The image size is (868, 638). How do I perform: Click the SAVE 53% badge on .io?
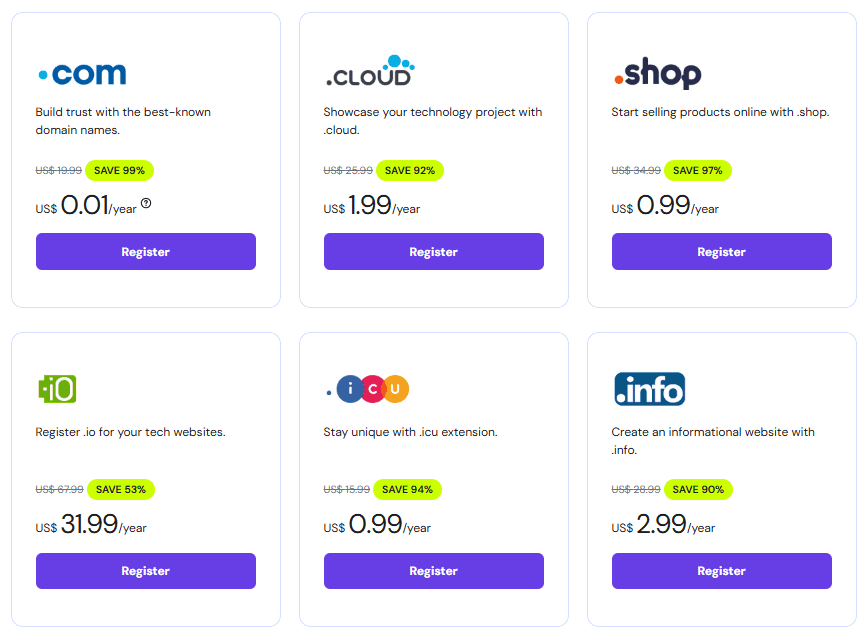tap(121, 489)
